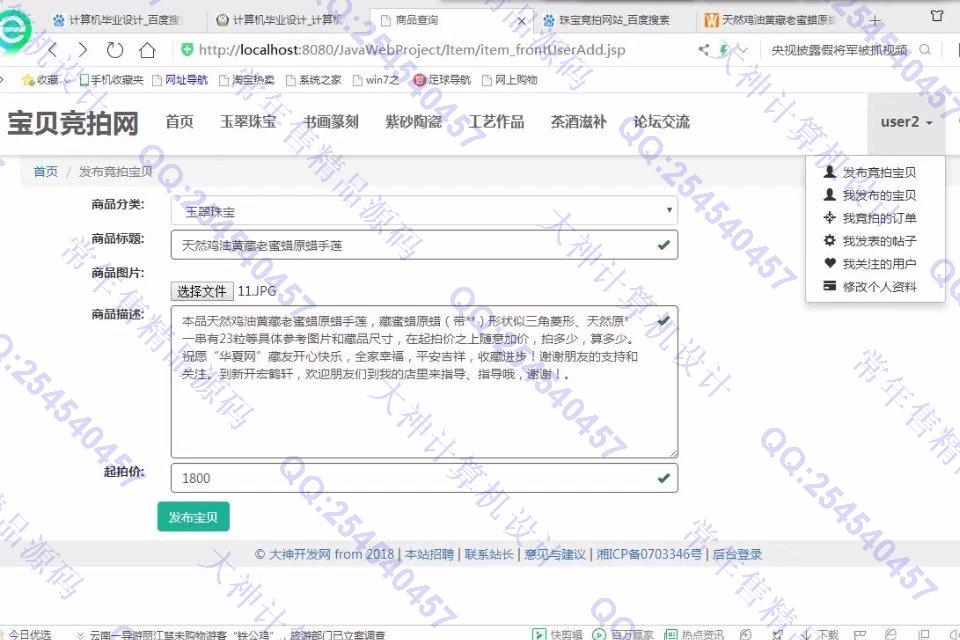Viewport: 960px width, 640px height.
Task: Click into the 起拍价 starting price field
Action: (x=424, y=478)
